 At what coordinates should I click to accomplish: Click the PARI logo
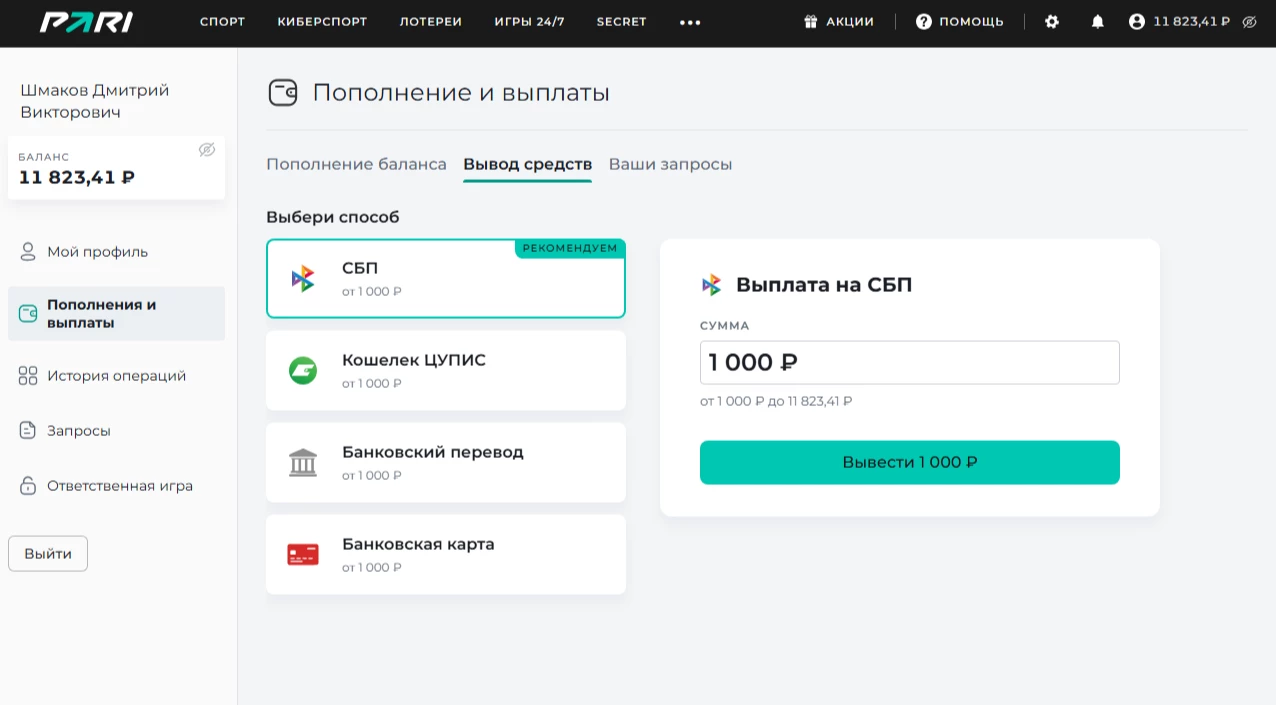click(86, 22)
